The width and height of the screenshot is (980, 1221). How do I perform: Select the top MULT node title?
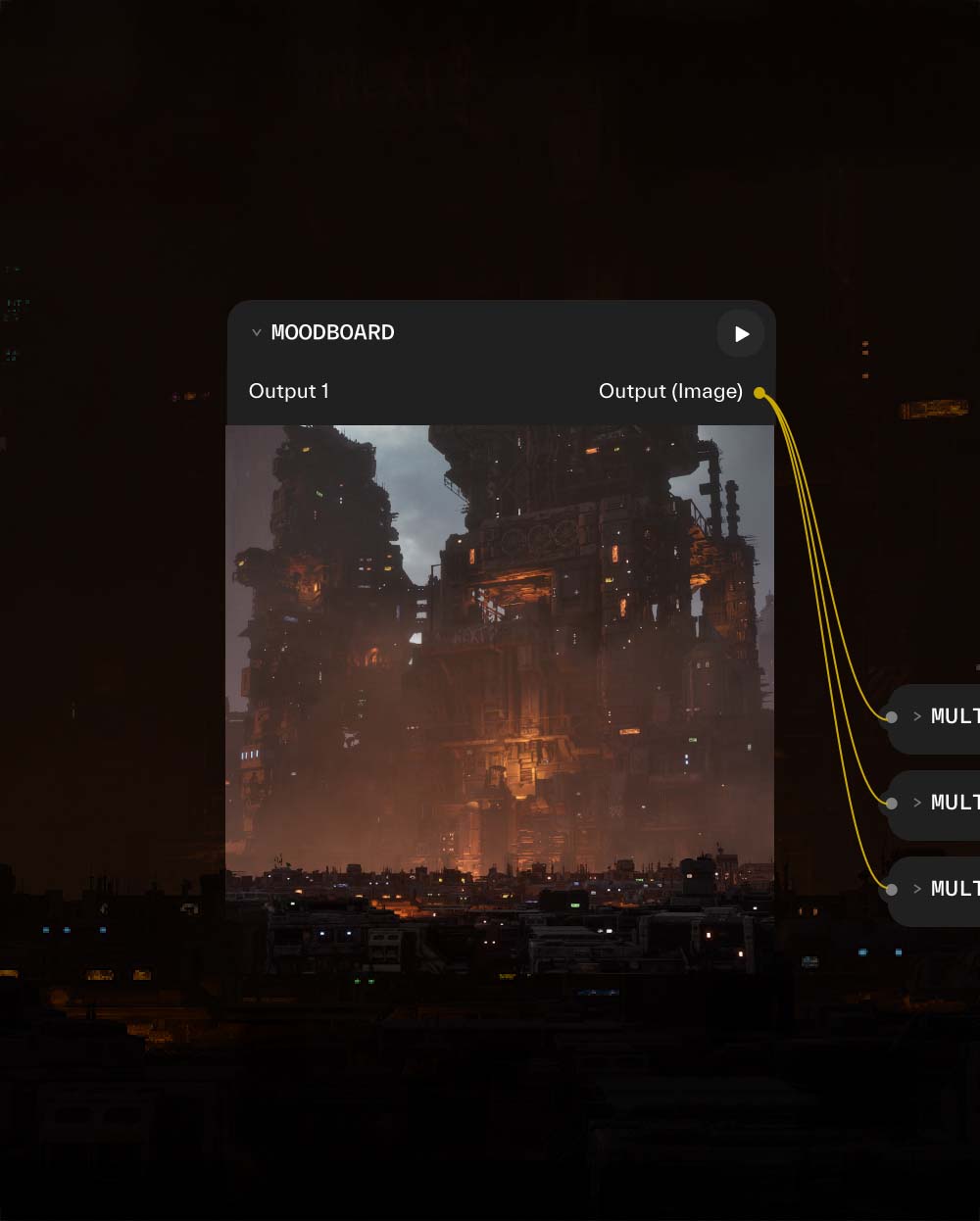tap(955, 716)
